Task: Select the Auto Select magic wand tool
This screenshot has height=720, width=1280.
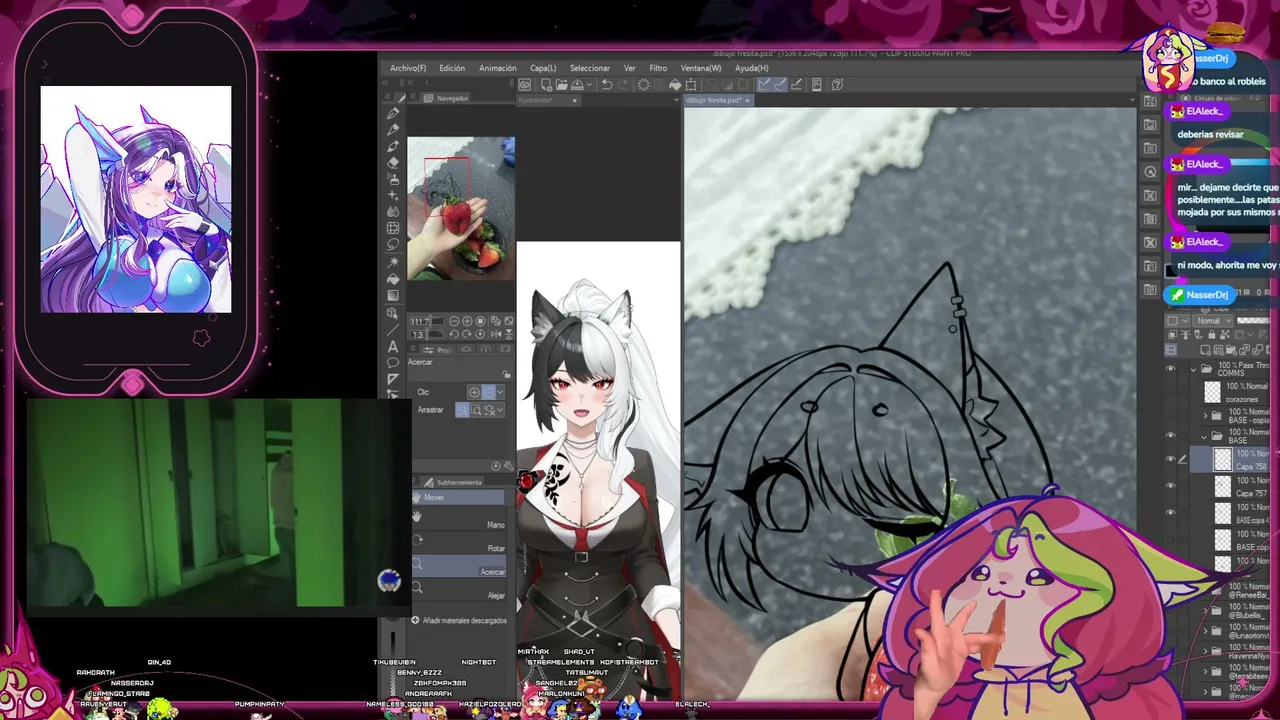Action: tap(393, 262)
